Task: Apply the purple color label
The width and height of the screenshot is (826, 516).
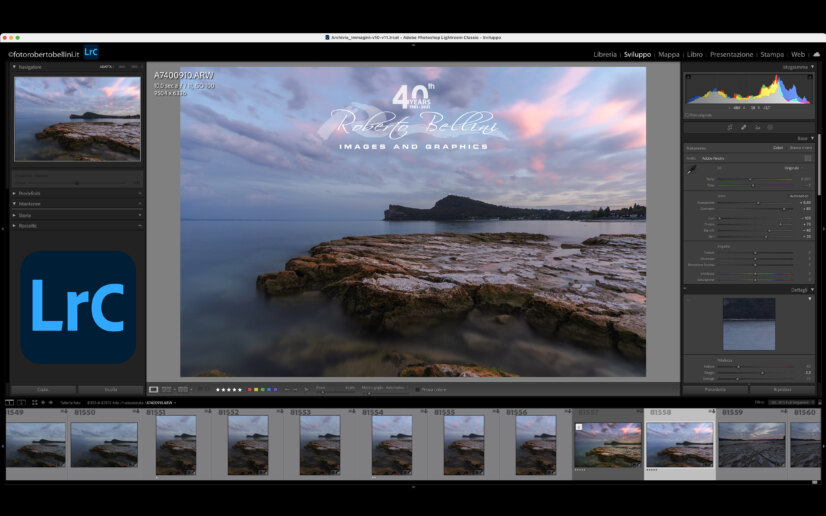Action: 275,390
